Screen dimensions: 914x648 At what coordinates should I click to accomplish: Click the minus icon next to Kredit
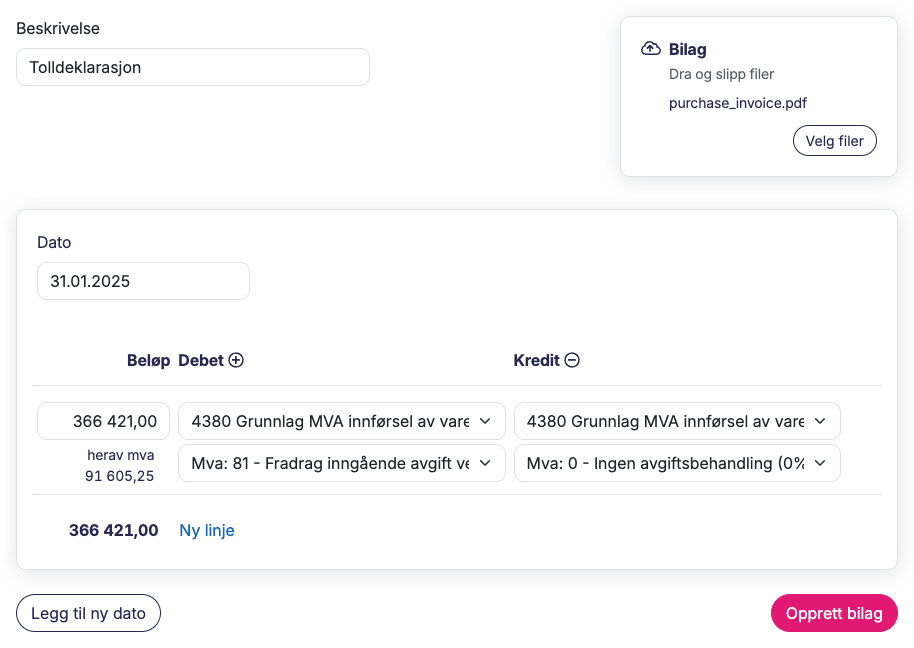pyautogui.click(x=572, y=360)
